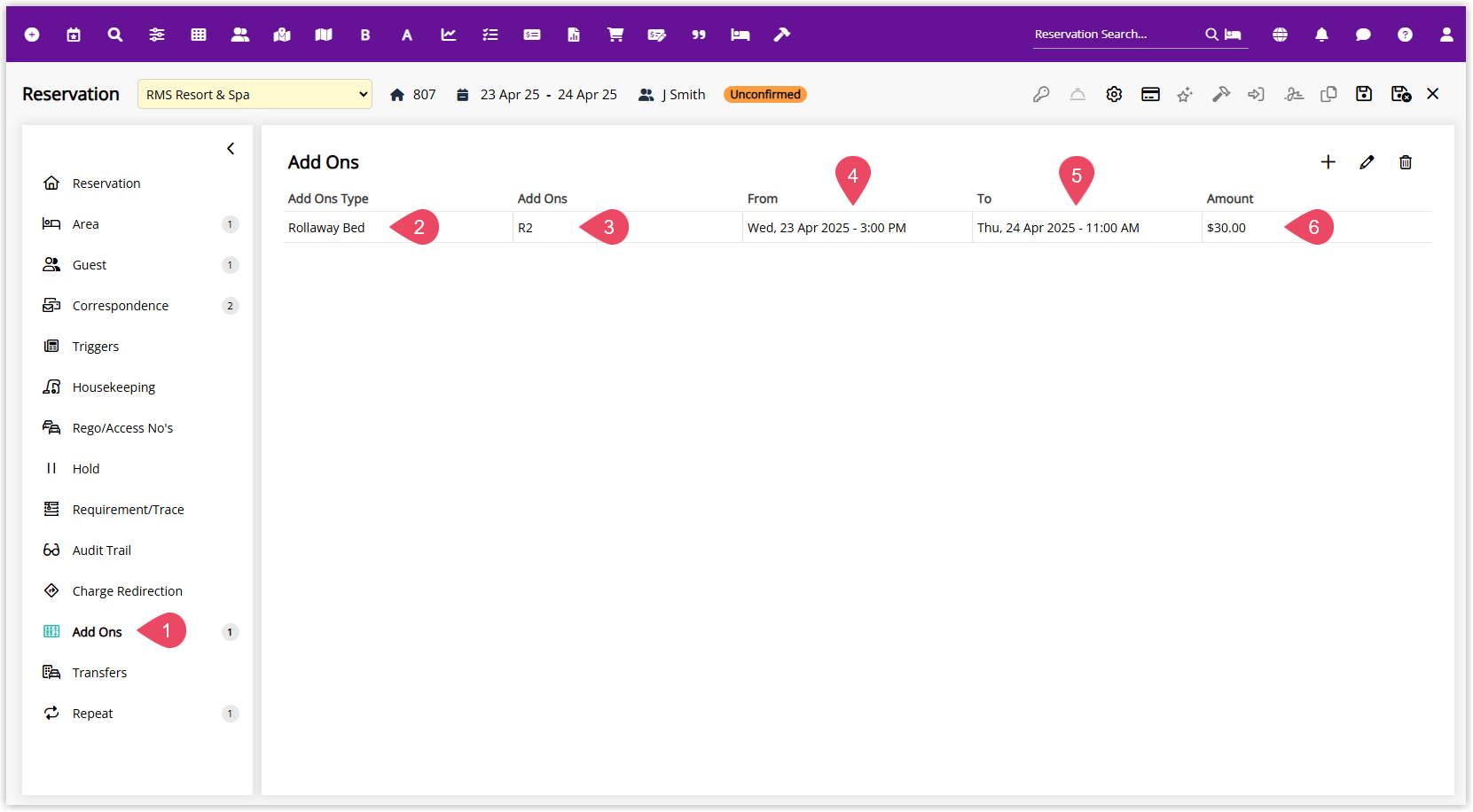Viewport: 1473px width, 812px height.
Task: Click the bed icon beside Reservation Search
Action: pyautogui.click(x=1233, y=35)
